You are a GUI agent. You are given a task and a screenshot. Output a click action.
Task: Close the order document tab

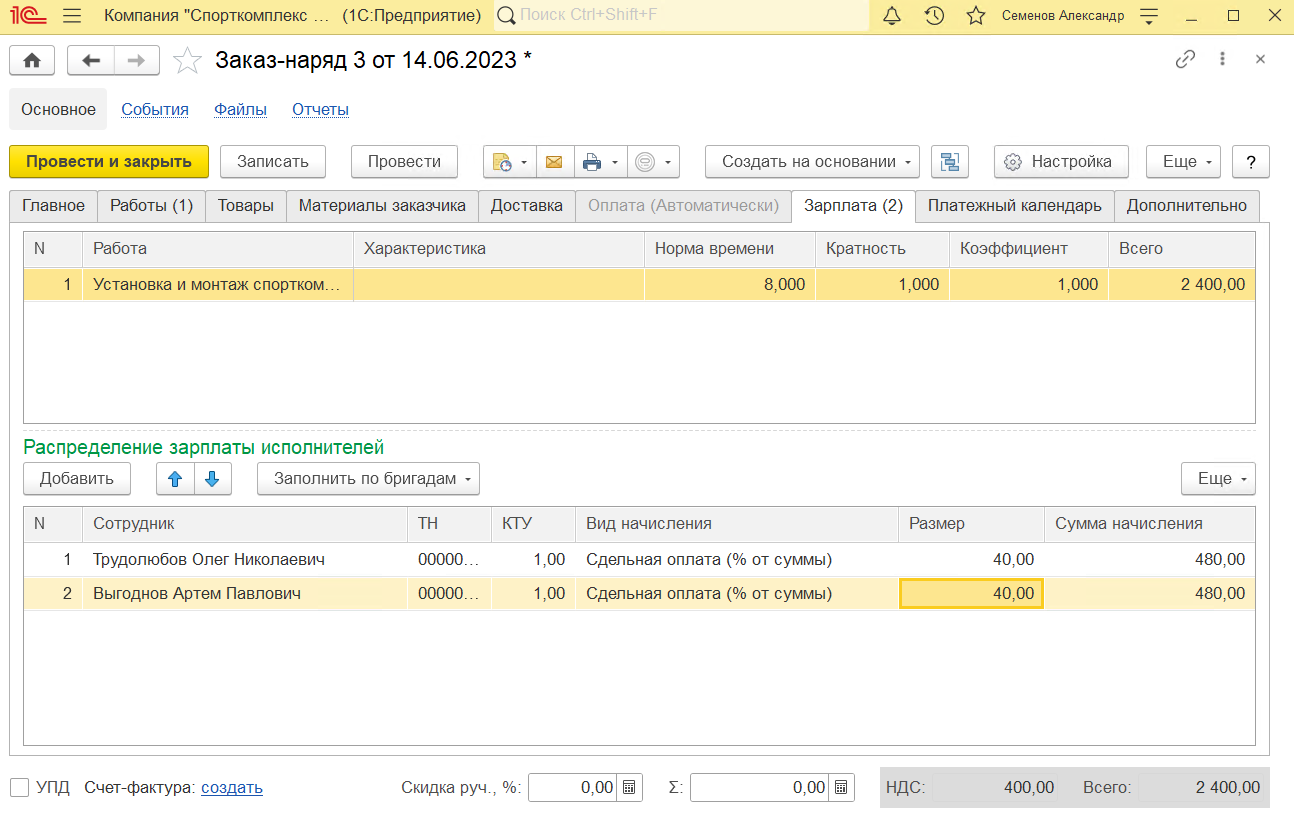pos(1260,59)
